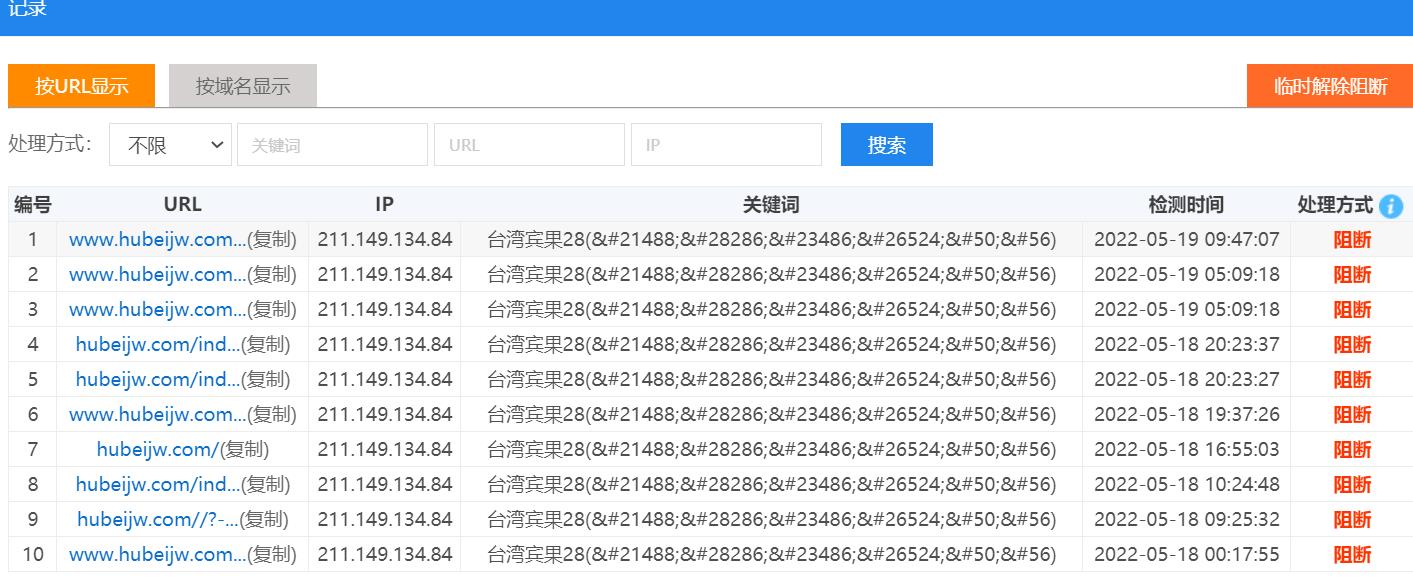Click the 搜索 search button
1413x587 pixels.
886,144
